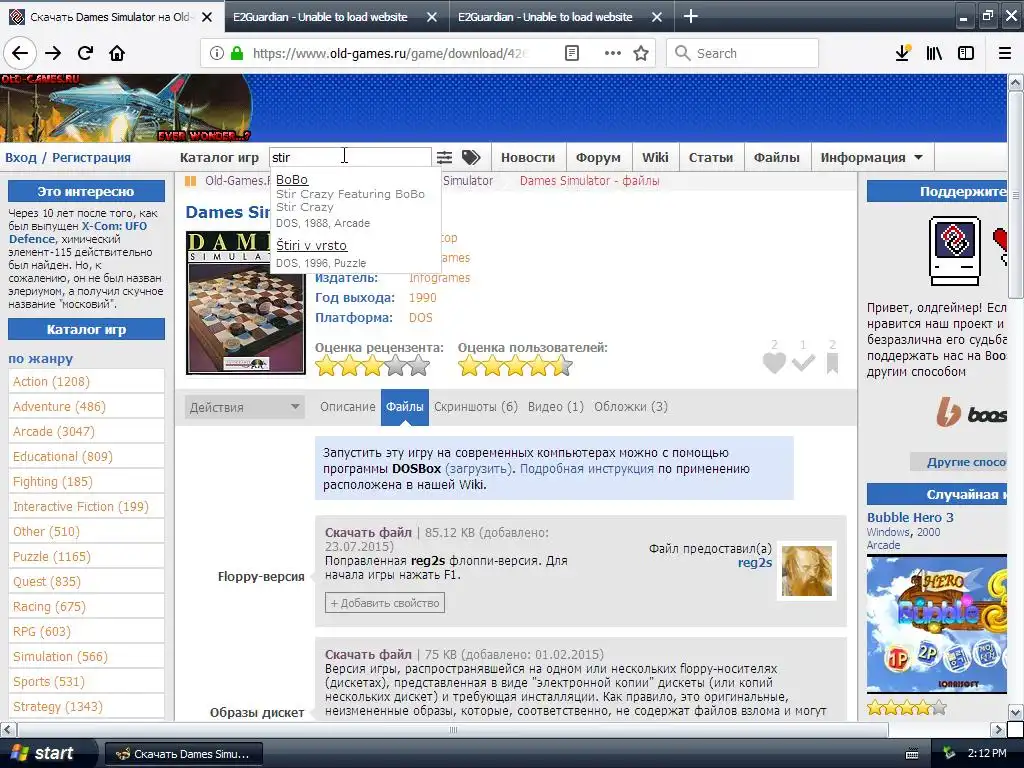This screenshot has width=1024, height=768.
Task: Click the Регистрация link
Action: [x=91, y=157]
